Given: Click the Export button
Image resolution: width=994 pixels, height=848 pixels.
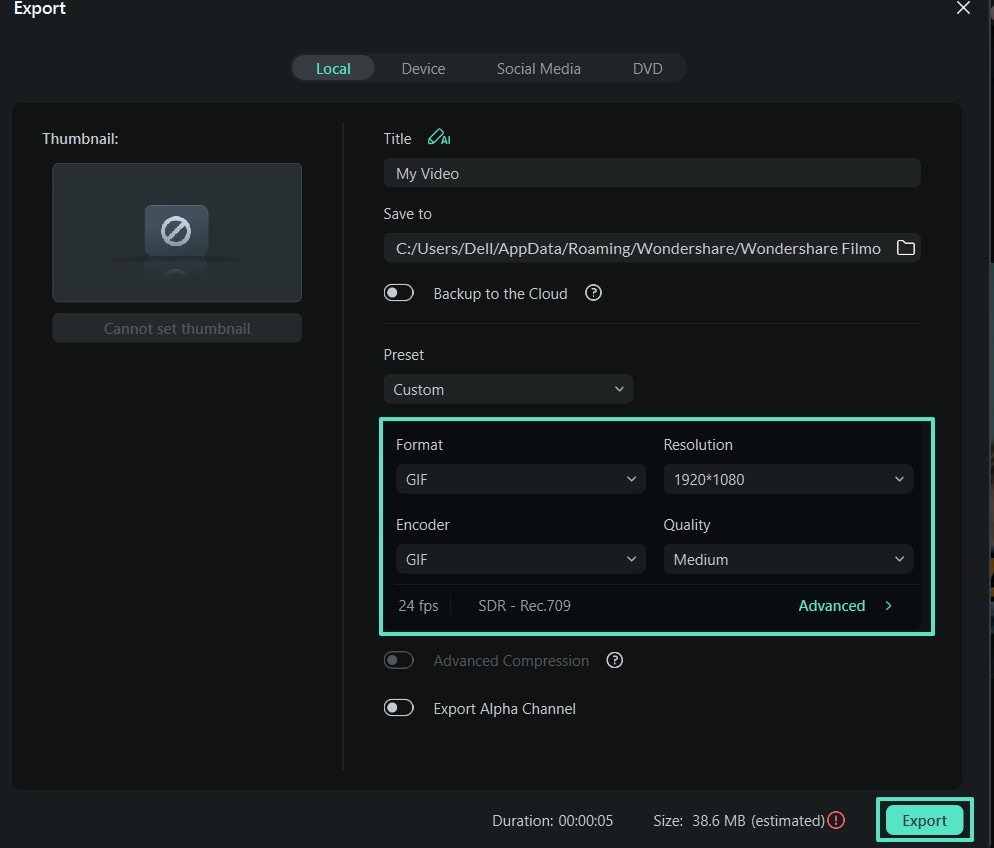Looking at the screenshot, I should tap(924, 820).
